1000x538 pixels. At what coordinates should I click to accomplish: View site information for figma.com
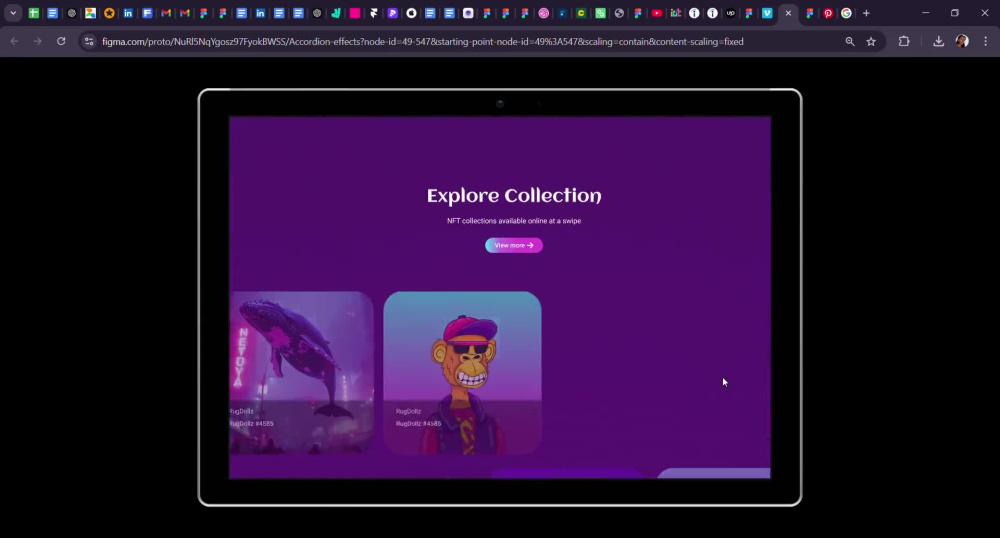[x=89, y=41]
